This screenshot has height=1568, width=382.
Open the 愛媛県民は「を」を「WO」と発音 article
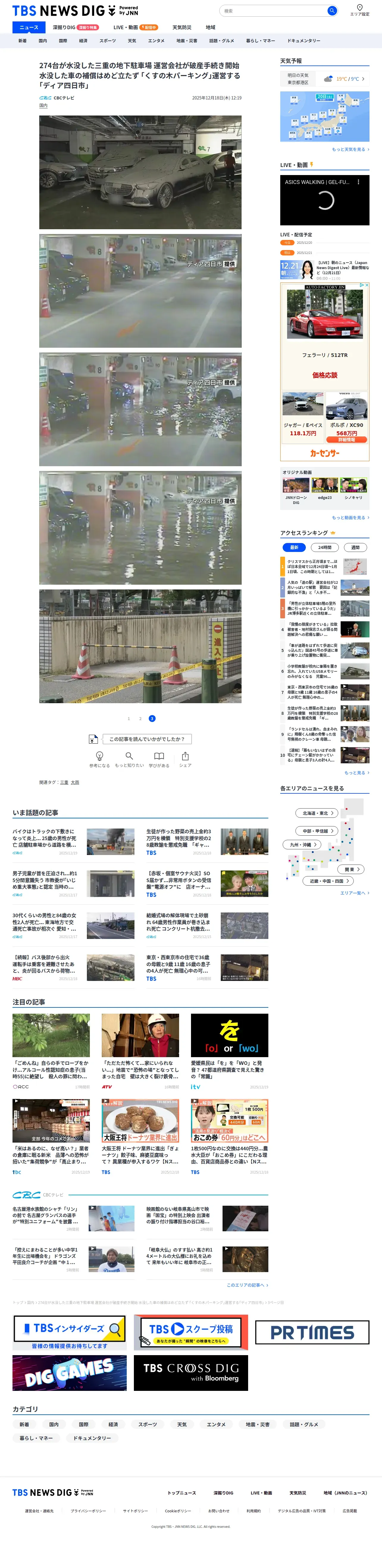click(229, 1051)
